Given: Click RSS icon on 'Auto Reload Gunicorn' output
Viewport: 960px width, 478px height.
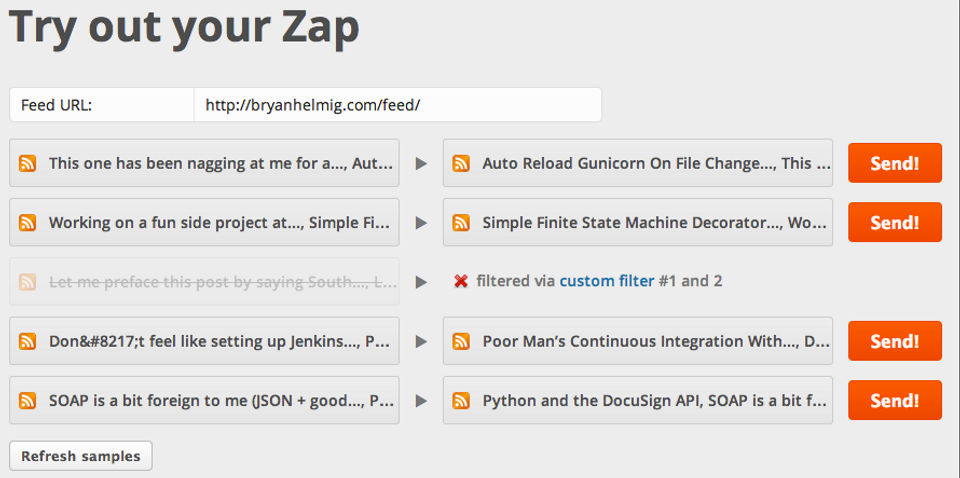Looking at the screenshot, I should coord(461,163).
